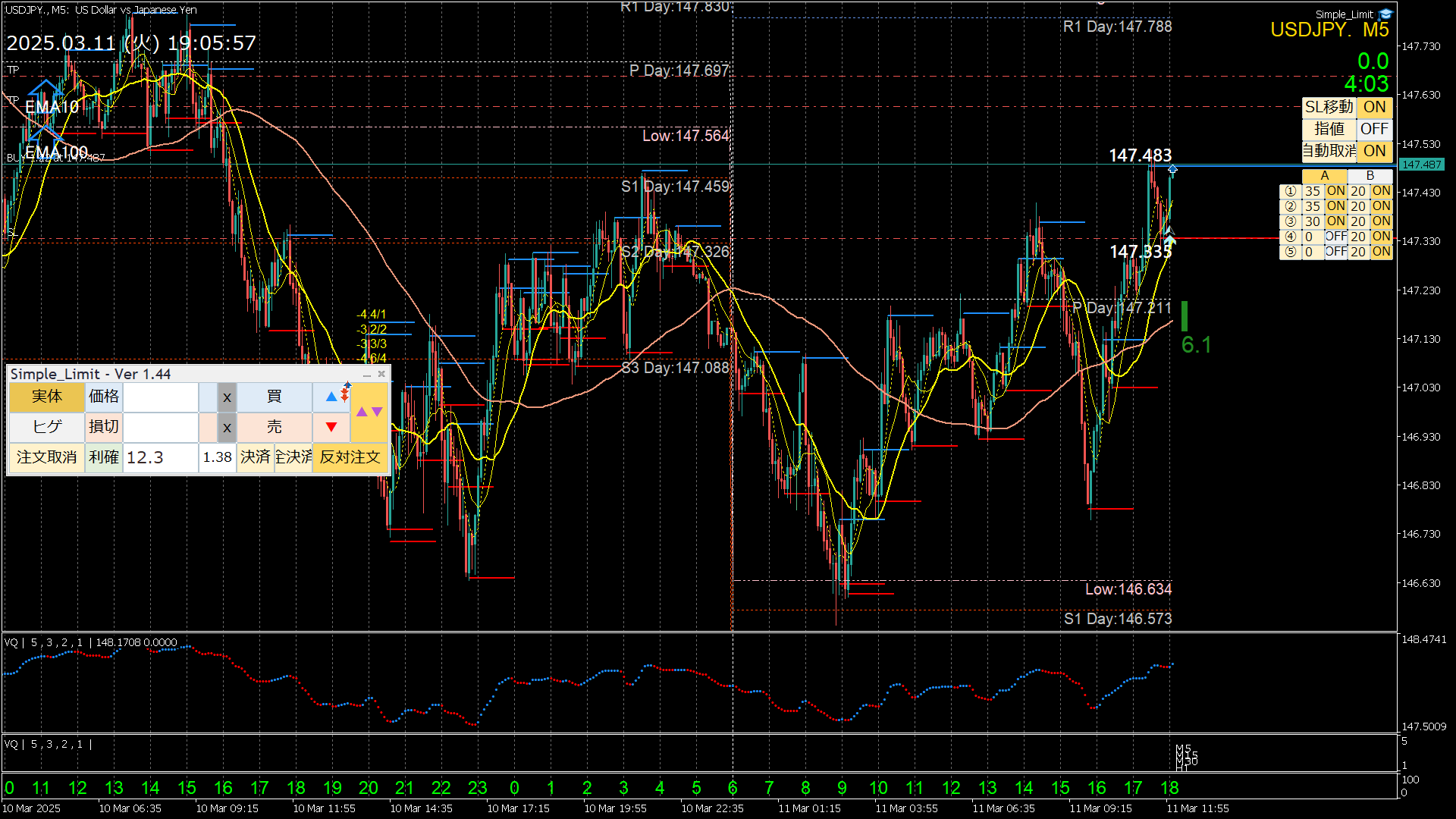
Task: Select the 実体 candle body mode
Action: tap(47, 397)
